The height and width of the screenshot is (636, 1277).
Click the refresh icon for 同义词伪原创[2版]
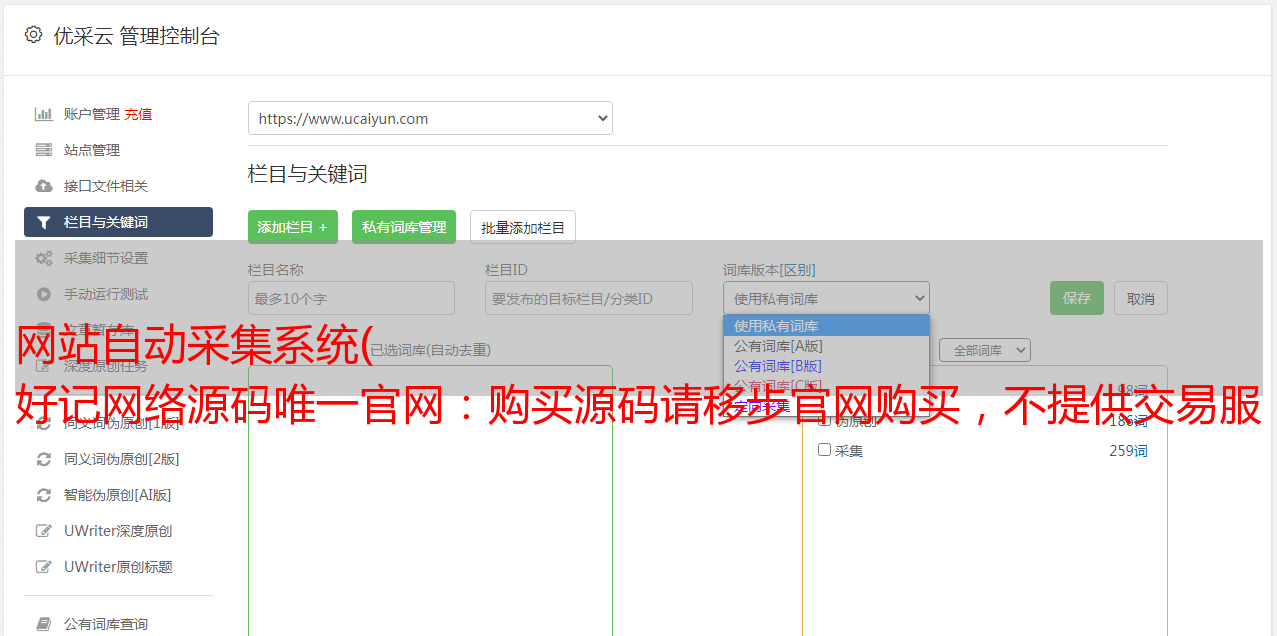(44, 459)
